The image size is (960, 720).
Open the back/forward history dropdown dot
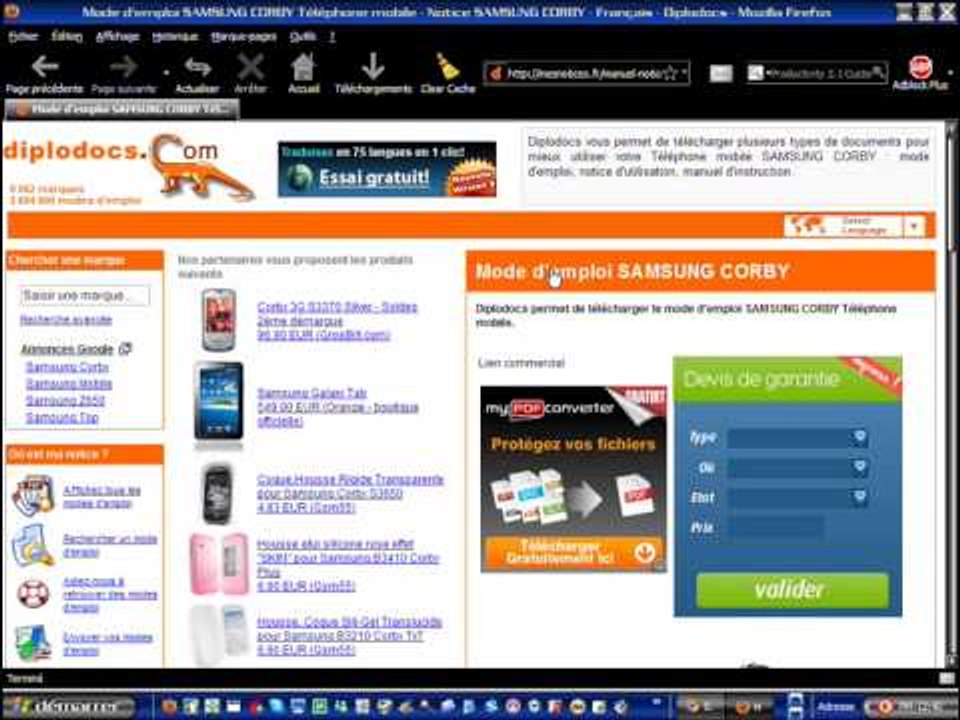point(166,72)
